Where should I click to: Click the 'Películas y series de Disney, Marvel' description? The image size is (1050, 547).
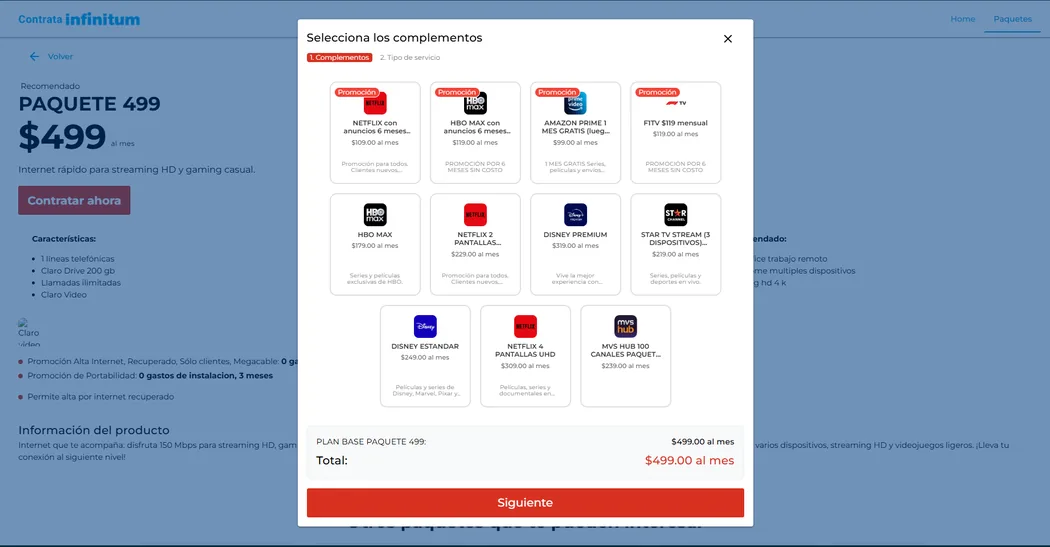[425, 390]
